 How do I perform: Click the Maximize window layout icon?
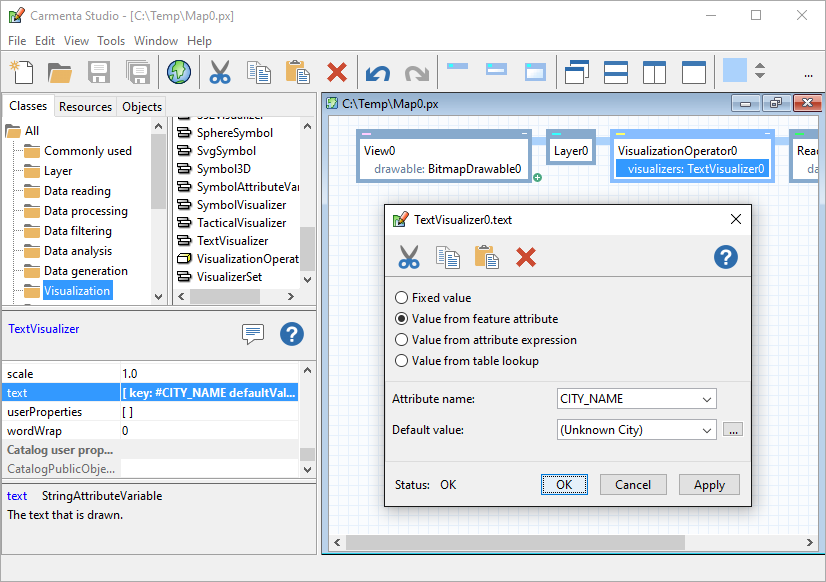(x=694, y=72)
